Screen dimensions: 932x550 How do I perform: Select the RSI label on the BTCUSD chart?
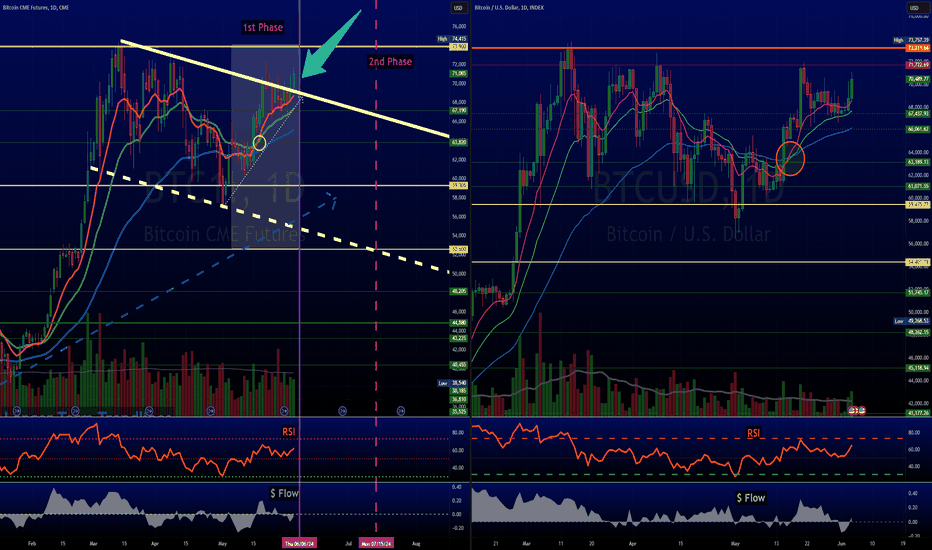[x=753, y=433]
